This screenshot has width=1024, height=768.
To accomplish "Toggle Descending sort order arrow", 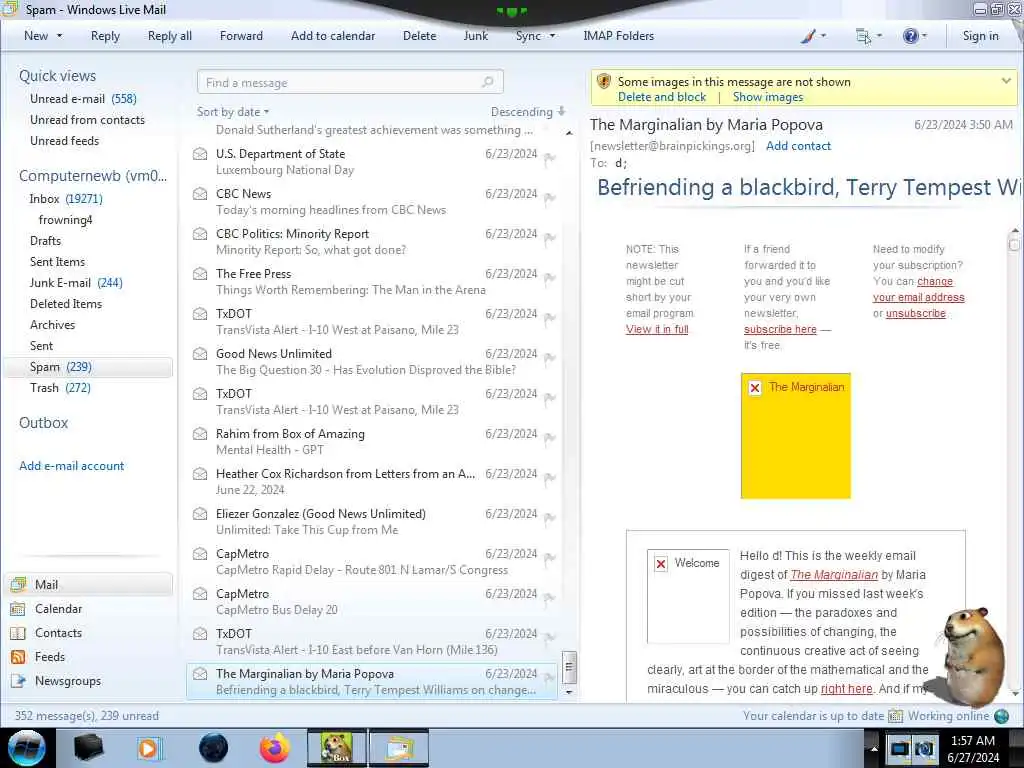I will coord(562,112).
